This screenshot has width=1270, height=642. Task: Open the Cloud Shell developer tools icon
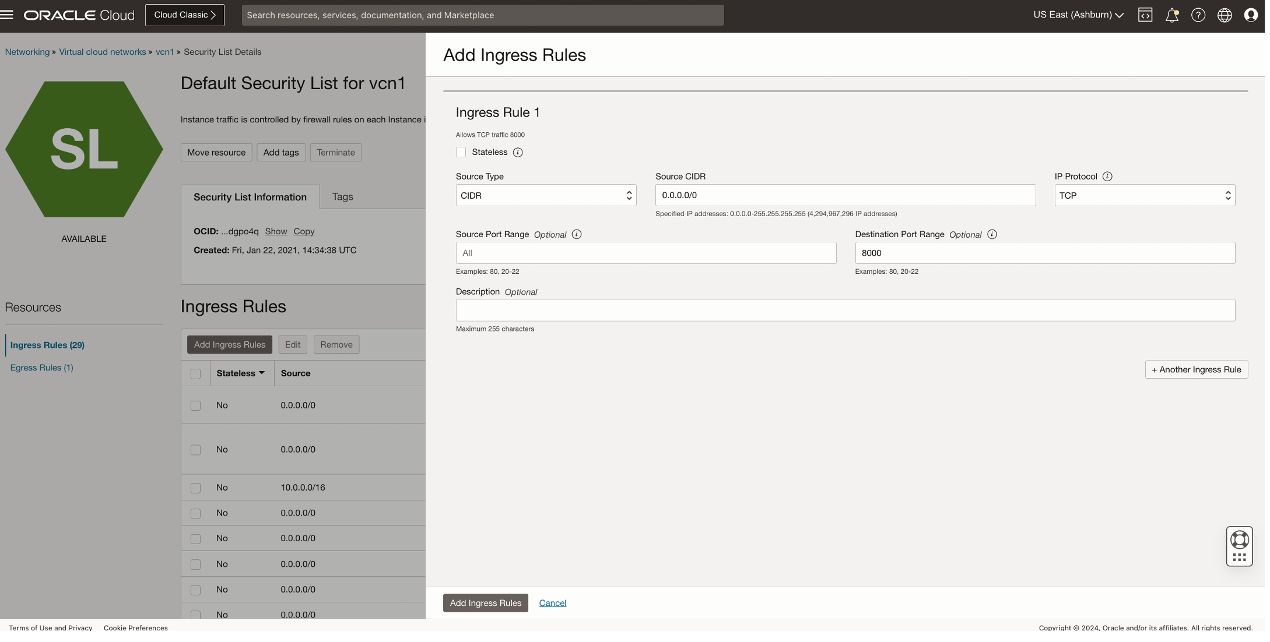1145,15
